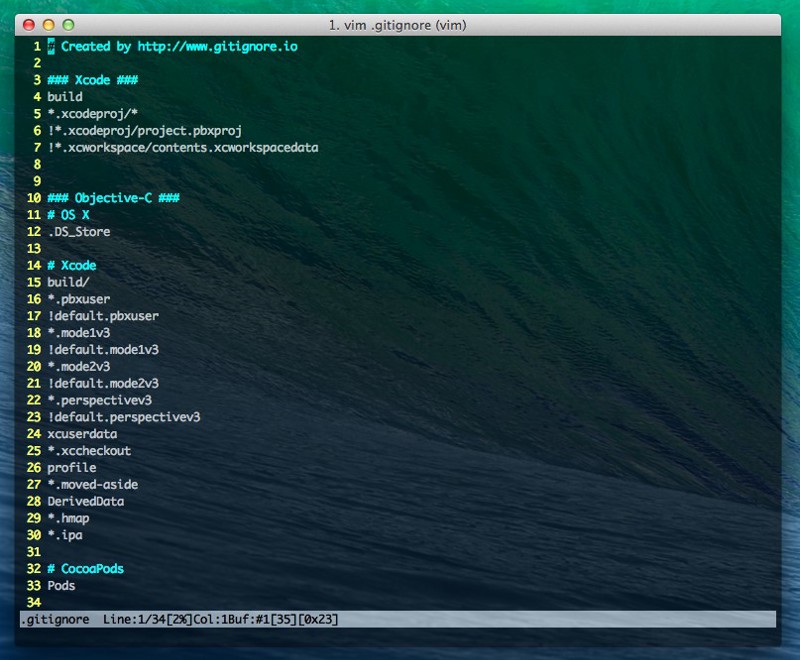Click the 'DerivedData' entry
The height and width of the screenshot is (660, 800).
click(x=85, y=501)
